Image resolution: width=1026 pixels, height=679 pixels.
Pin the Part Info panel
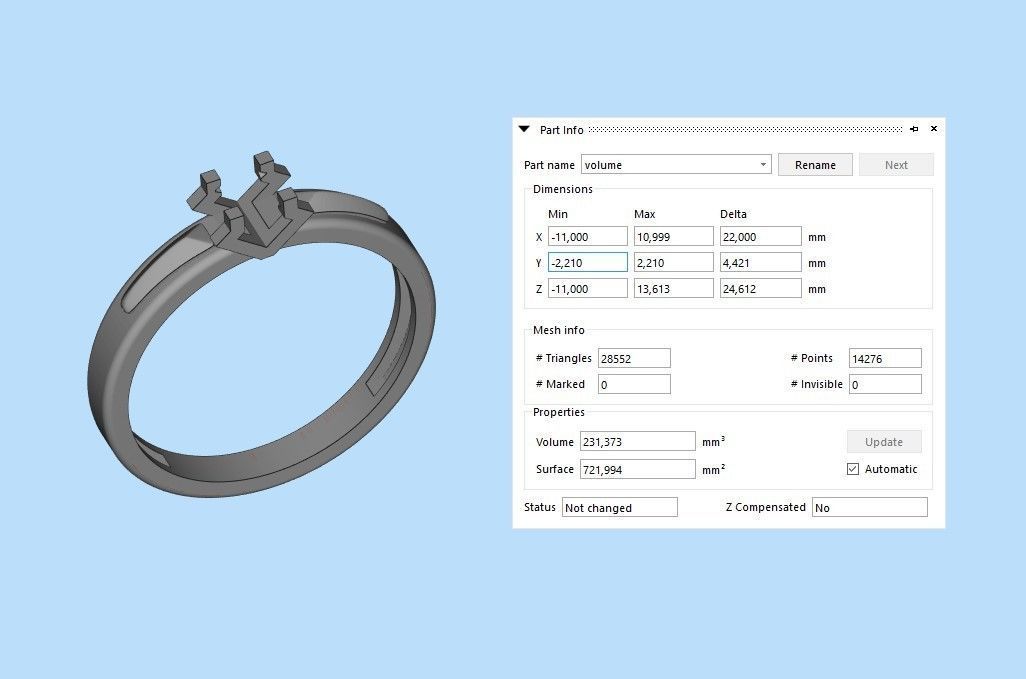(914, 129)
